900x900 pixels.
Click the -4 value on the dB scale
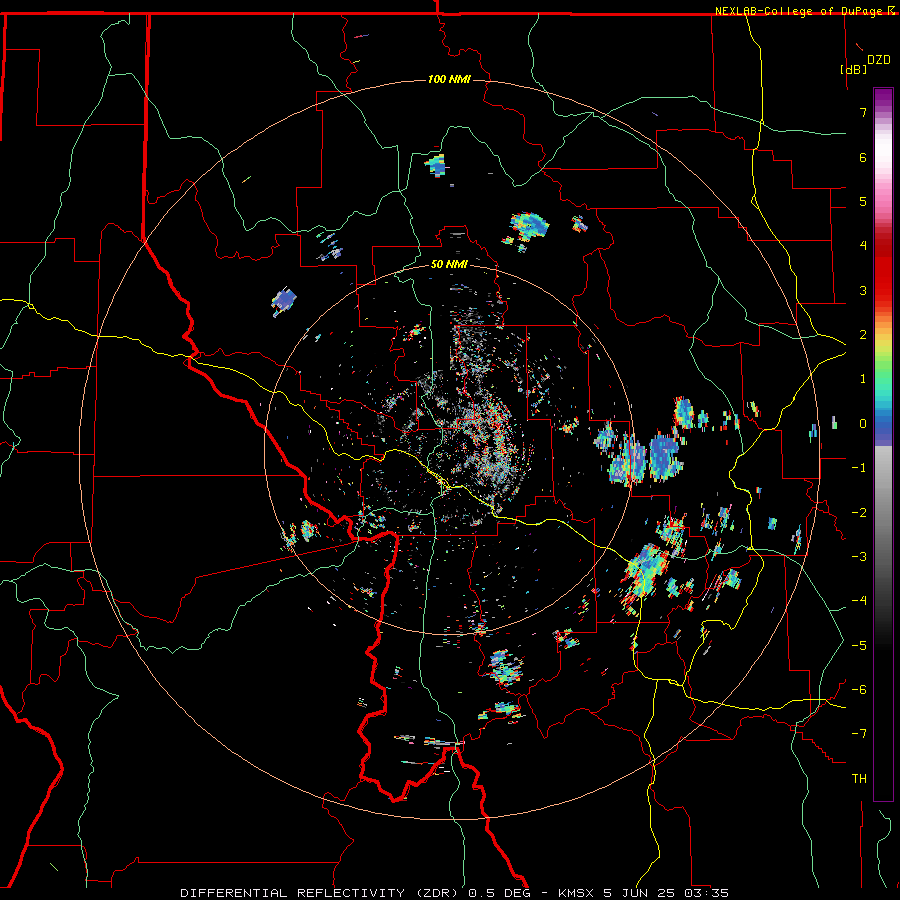pos(859,601)
